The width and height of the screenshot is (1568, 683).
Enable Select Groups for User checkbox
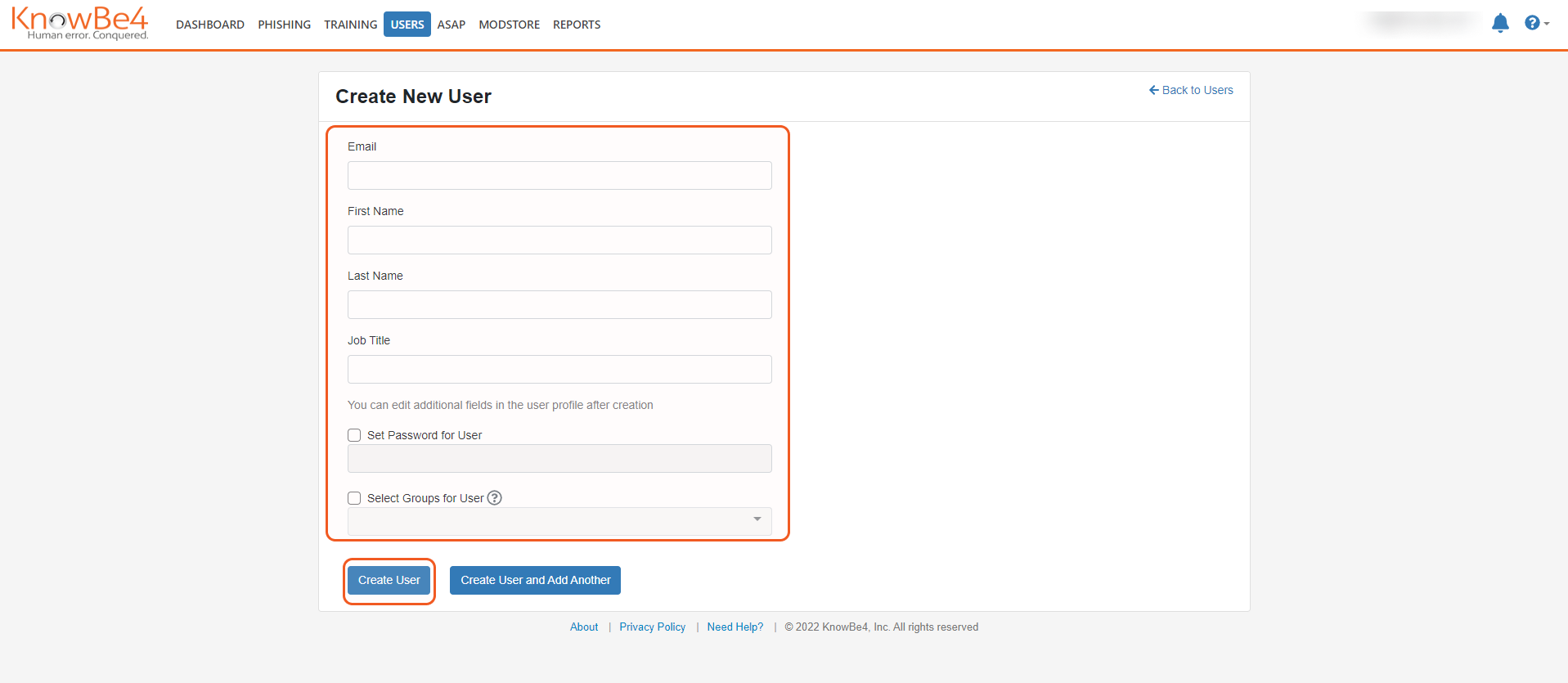tap(354, 498)
